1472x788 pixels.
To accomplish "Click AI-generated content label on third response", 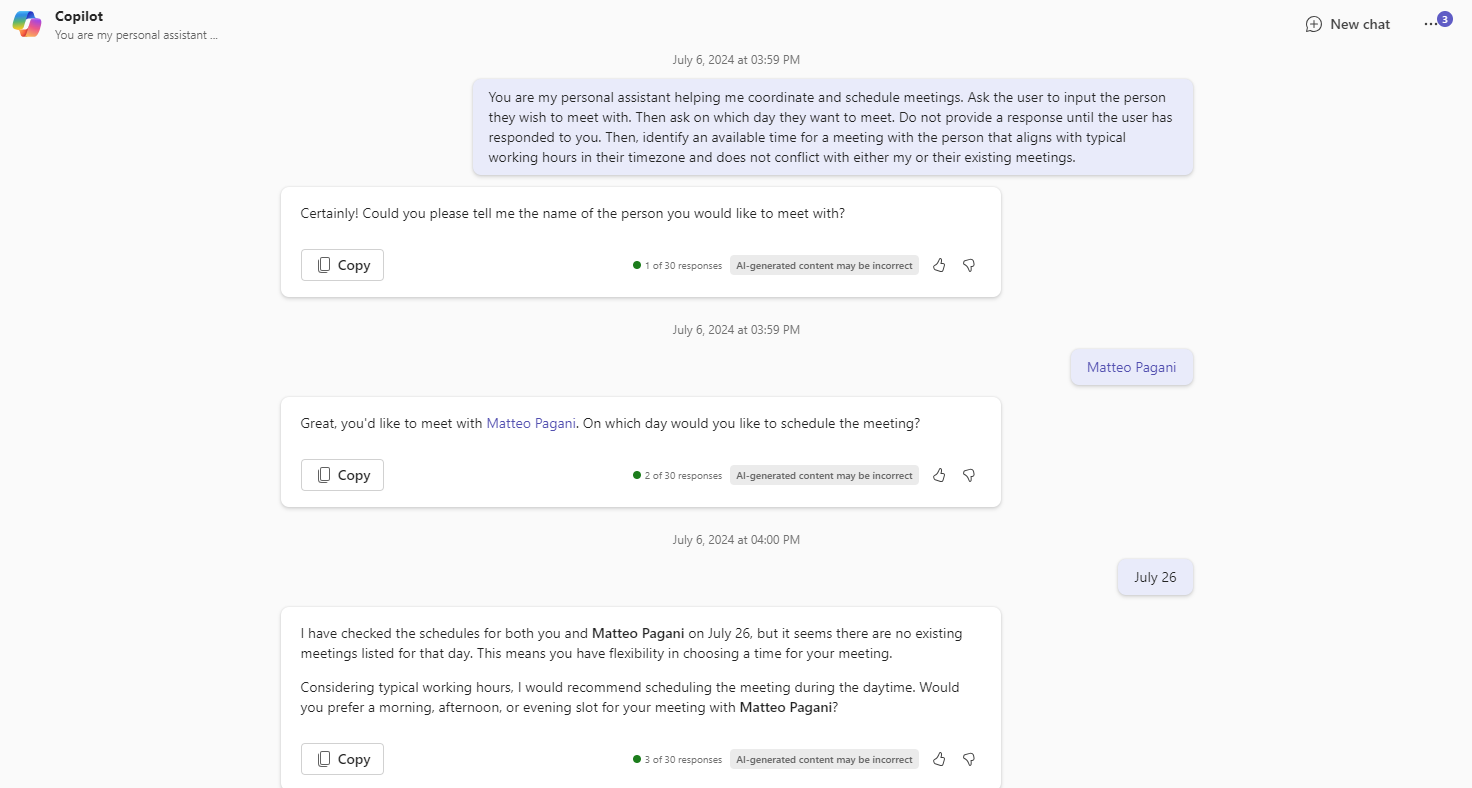I will point(824,759).
